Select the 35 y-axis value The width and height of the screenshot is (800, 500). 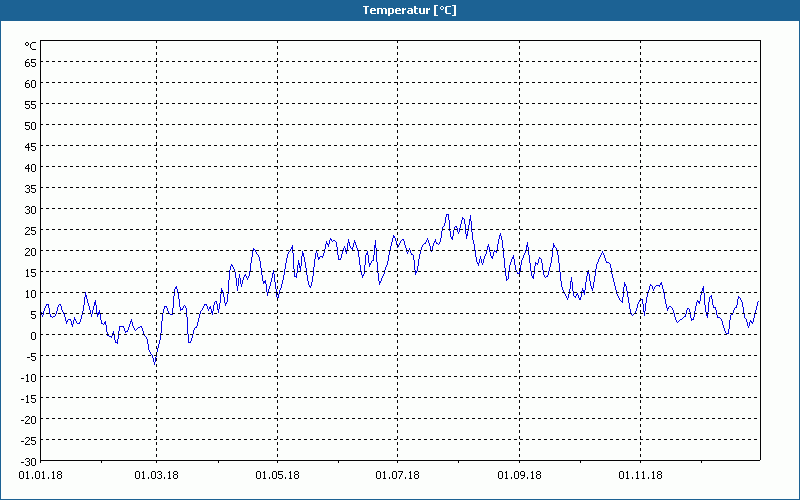click(x=31, y=189)
